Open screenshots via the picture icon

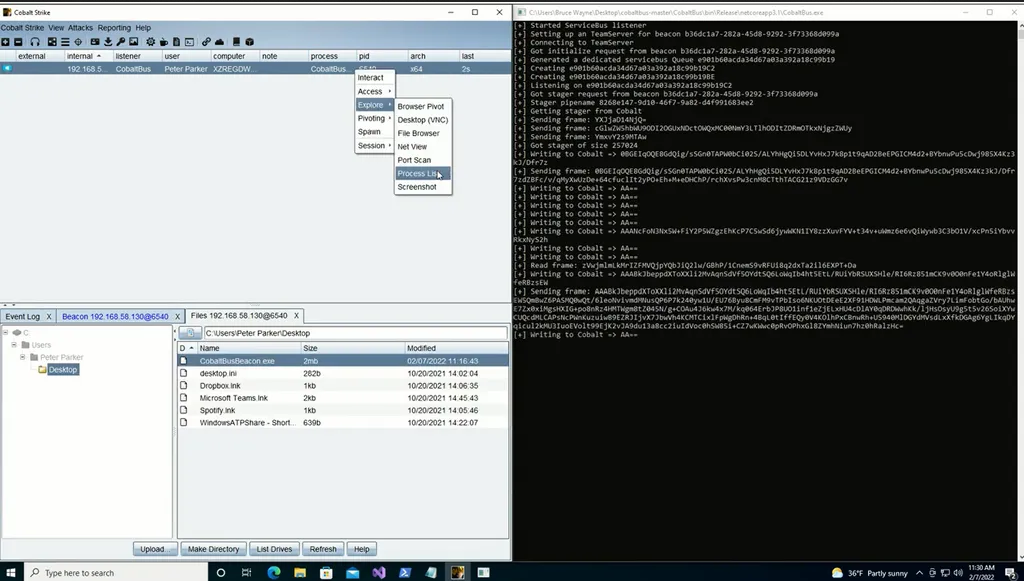pyautogui.click(x=134, y=42)
